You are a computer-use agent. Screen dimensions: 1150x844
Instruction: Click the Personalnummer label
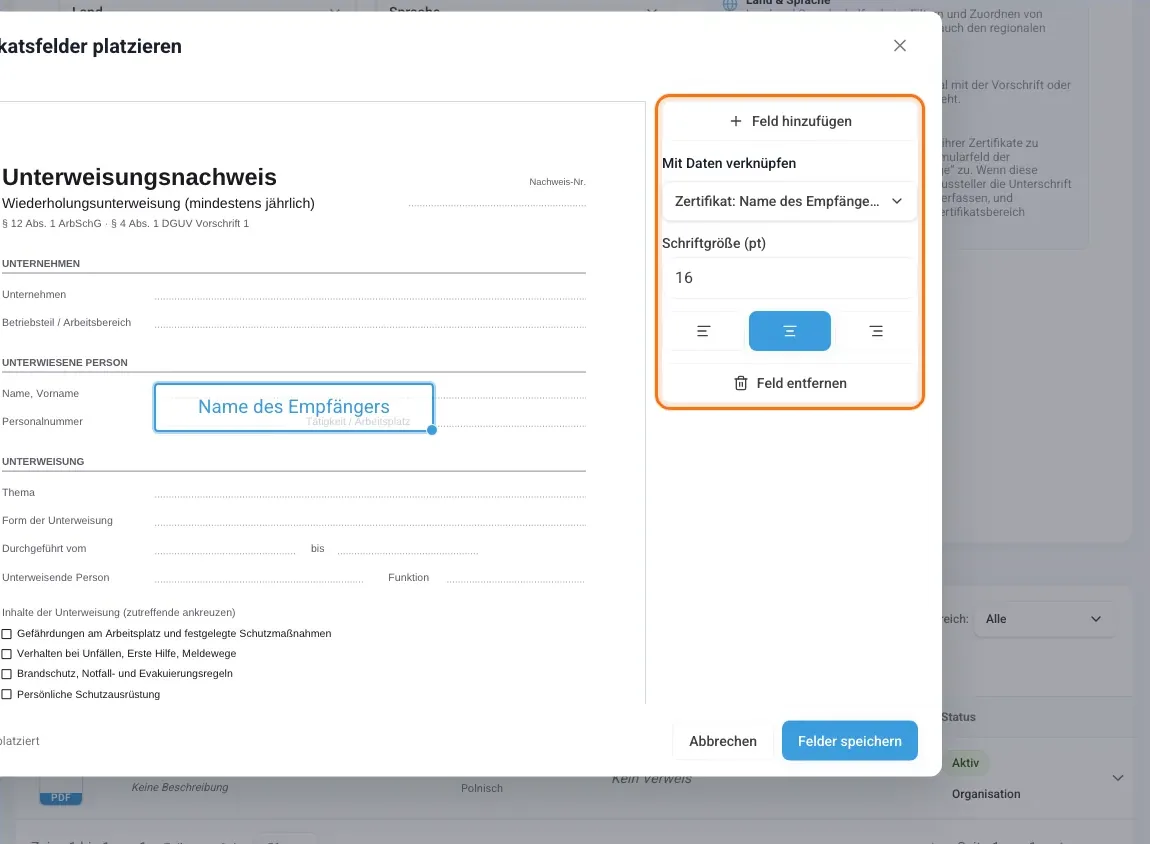tap(43, 422)
